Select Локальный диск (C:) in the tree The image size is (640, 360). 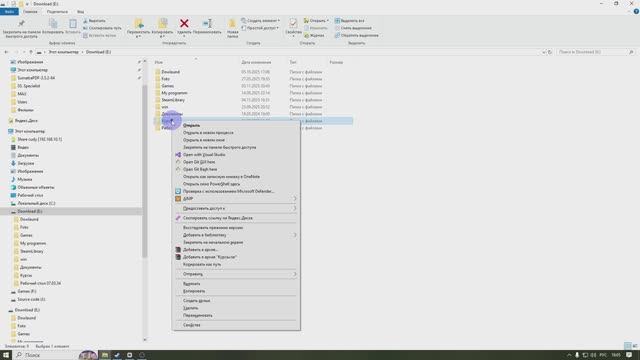click(x=36, y=203)
